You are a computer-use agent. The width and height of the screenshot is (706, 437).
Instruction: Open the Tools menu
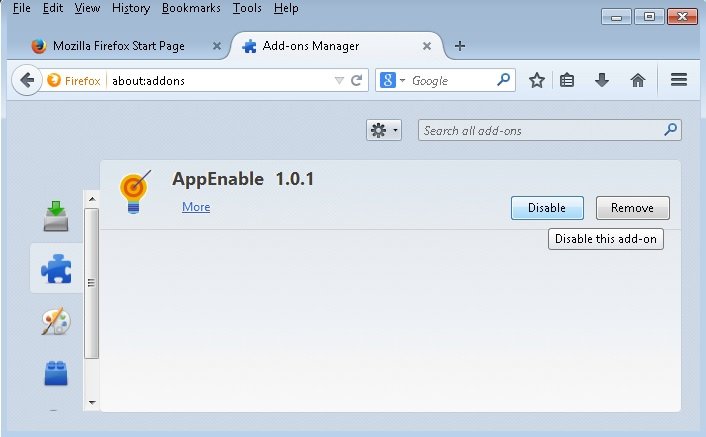(x=247, y=8)
